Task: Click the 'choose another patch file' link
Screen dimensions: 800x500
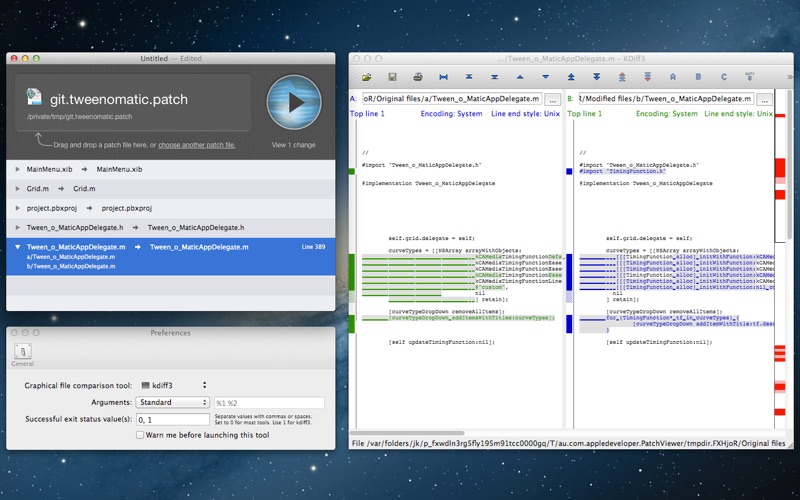Action: [197, 145]
